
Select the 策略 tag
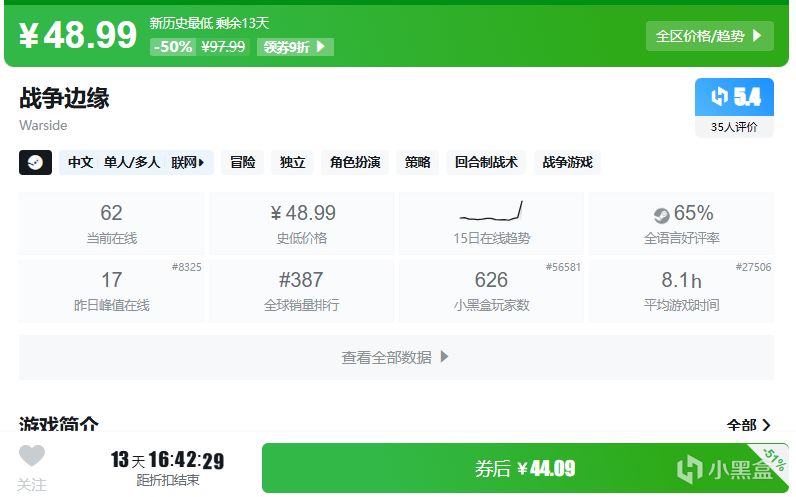(x=417, y=162)
